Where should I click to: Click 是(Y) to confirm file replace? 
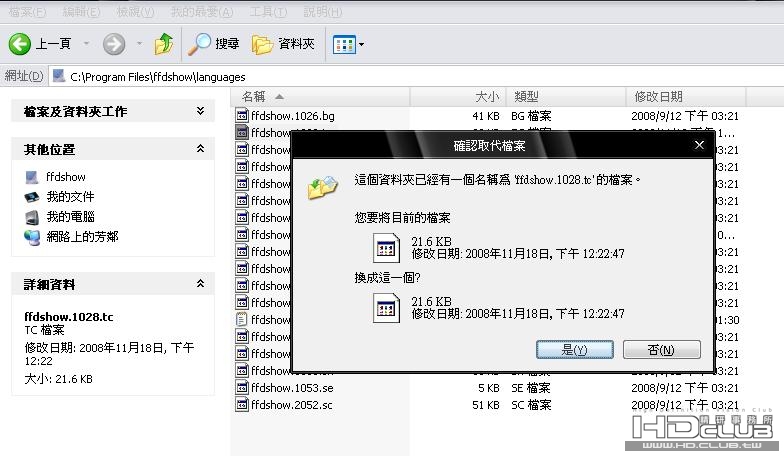point(574,350)
